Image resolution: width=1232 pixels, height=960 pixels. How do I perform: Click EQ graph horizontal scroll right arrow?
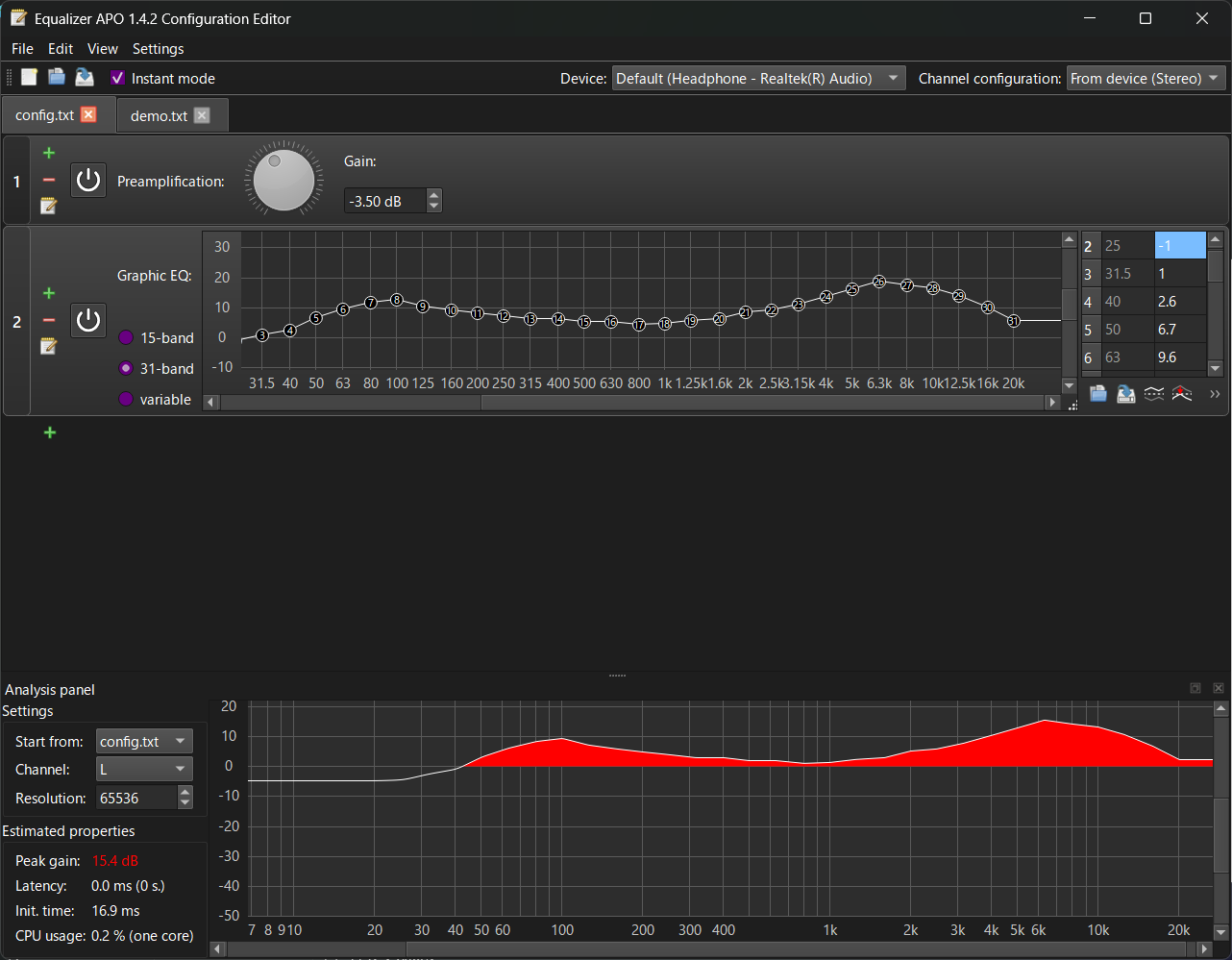[x=1053, y=404]
